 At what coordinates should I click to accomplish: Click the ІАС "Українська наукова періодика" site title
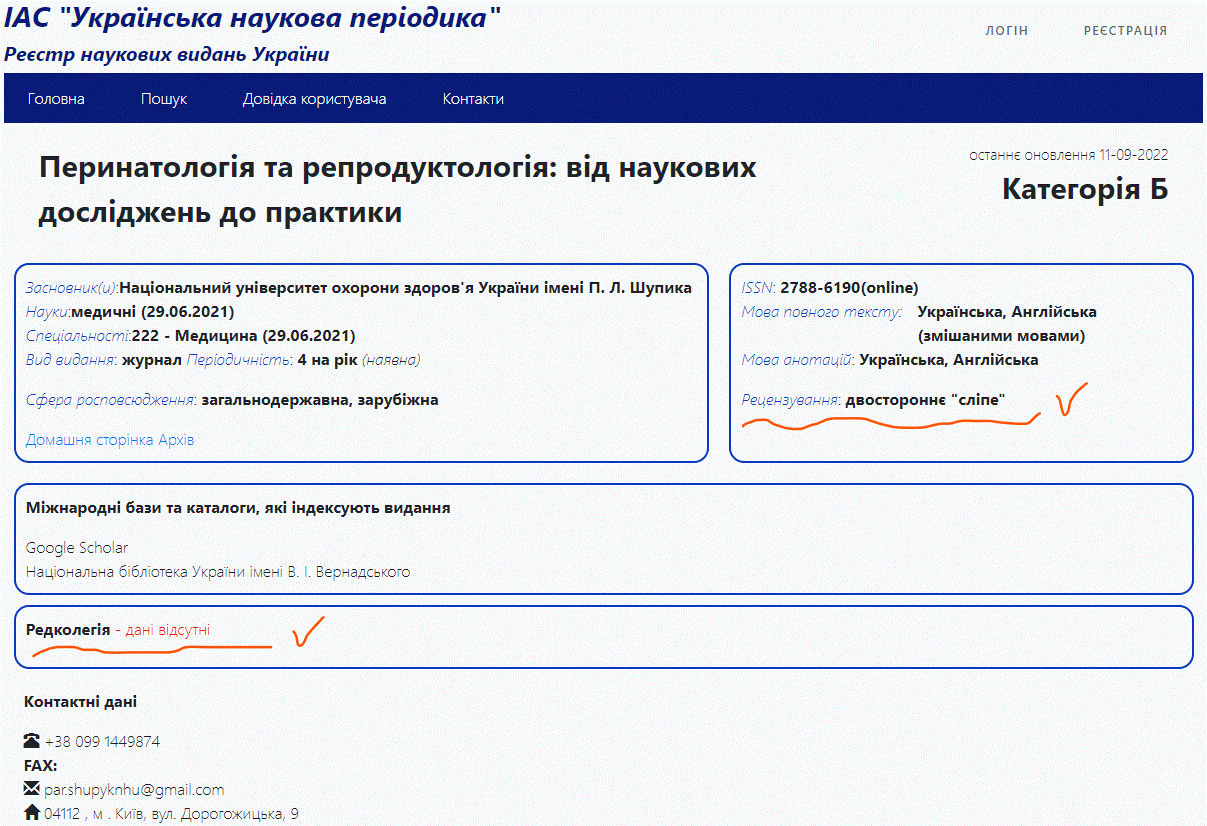253,17
